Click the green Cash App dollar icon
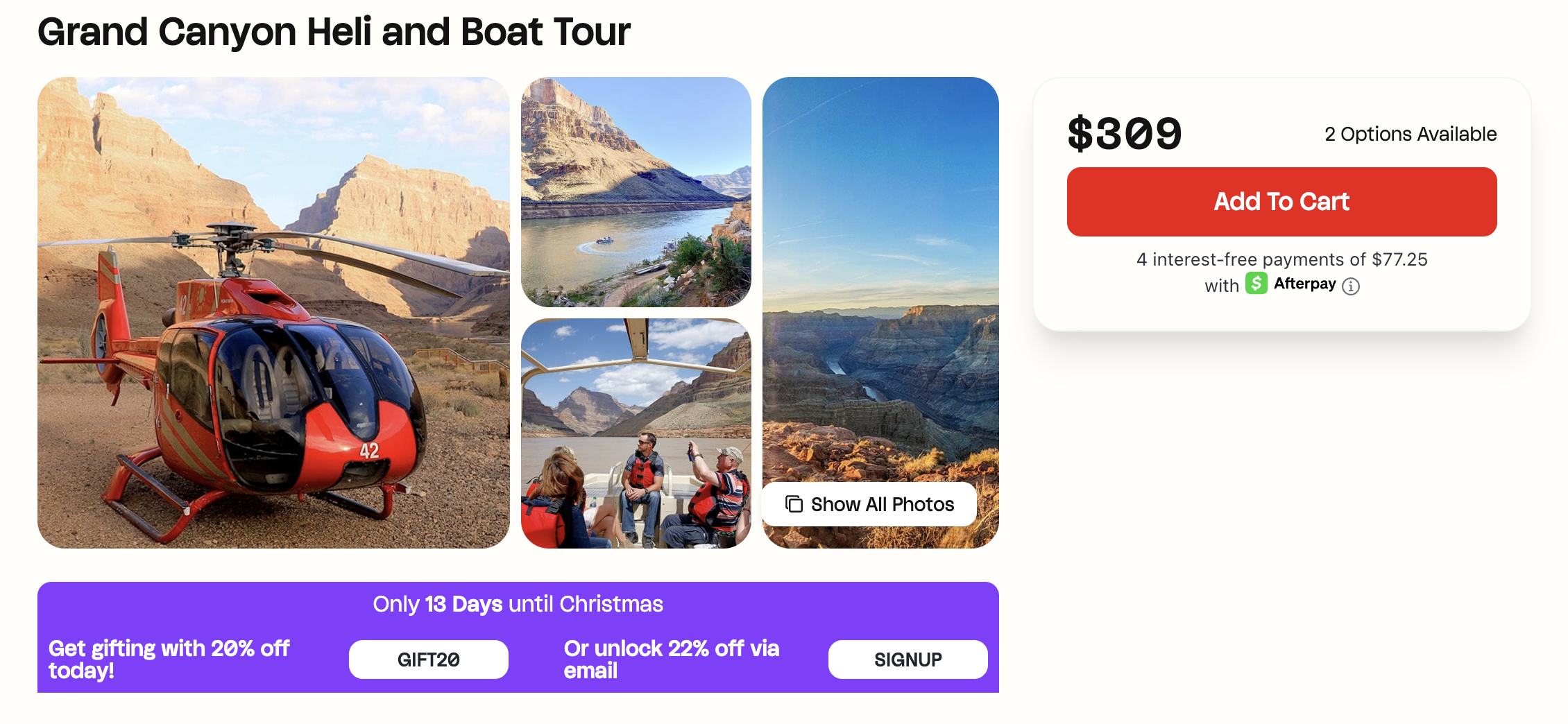The width and height of the screenshot is (1568, 724). [1256, 284]
